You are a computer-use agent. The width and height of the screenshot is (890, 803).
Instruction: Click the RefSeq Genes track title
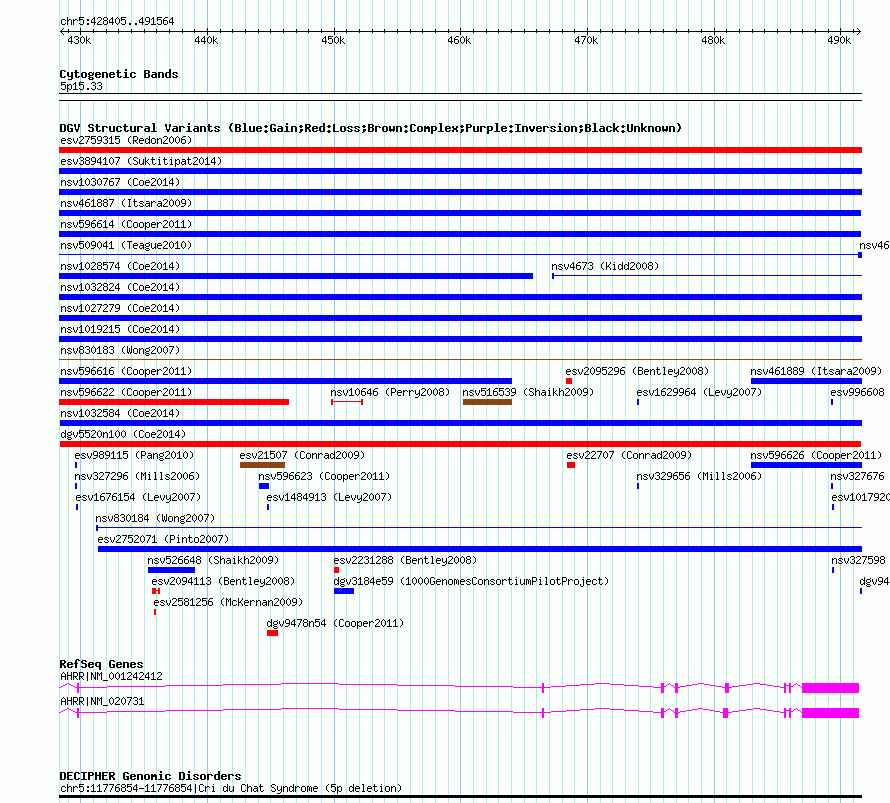(x=101, y=664)
